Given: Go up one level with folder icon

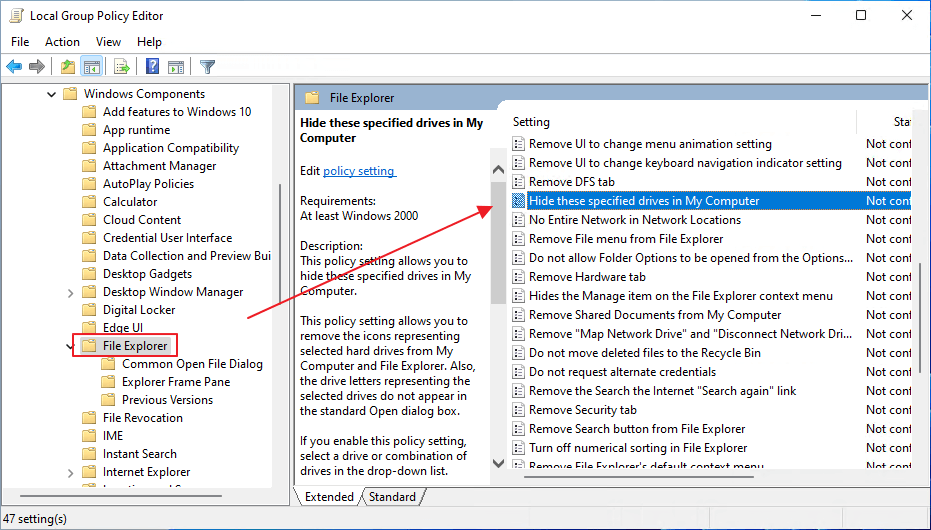Looking at the screenshot, I should [67, 67].
